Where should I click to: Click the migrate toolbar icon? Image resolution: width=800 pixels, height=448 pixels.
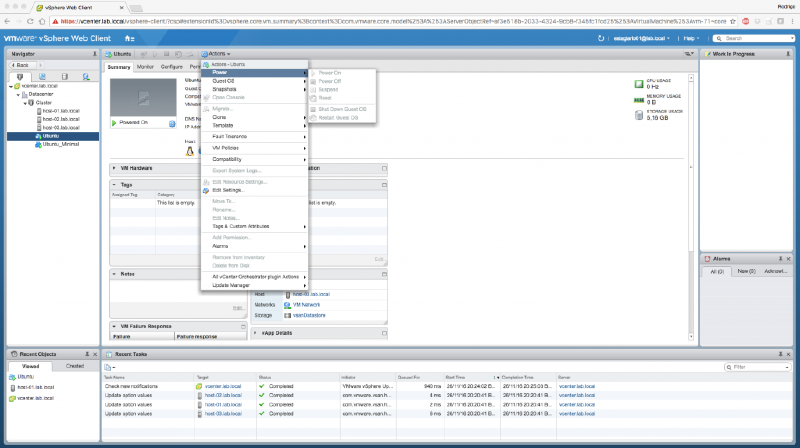coord(190,54)
